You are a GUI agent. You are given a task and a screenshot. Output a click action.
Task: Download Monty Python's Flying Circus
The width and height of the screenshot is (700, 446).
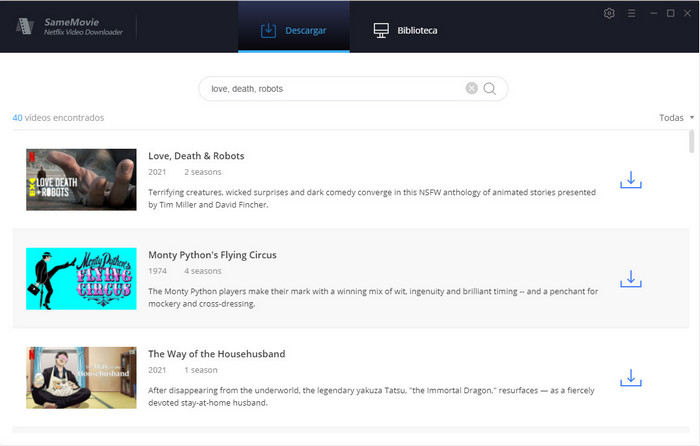[630, 279]
